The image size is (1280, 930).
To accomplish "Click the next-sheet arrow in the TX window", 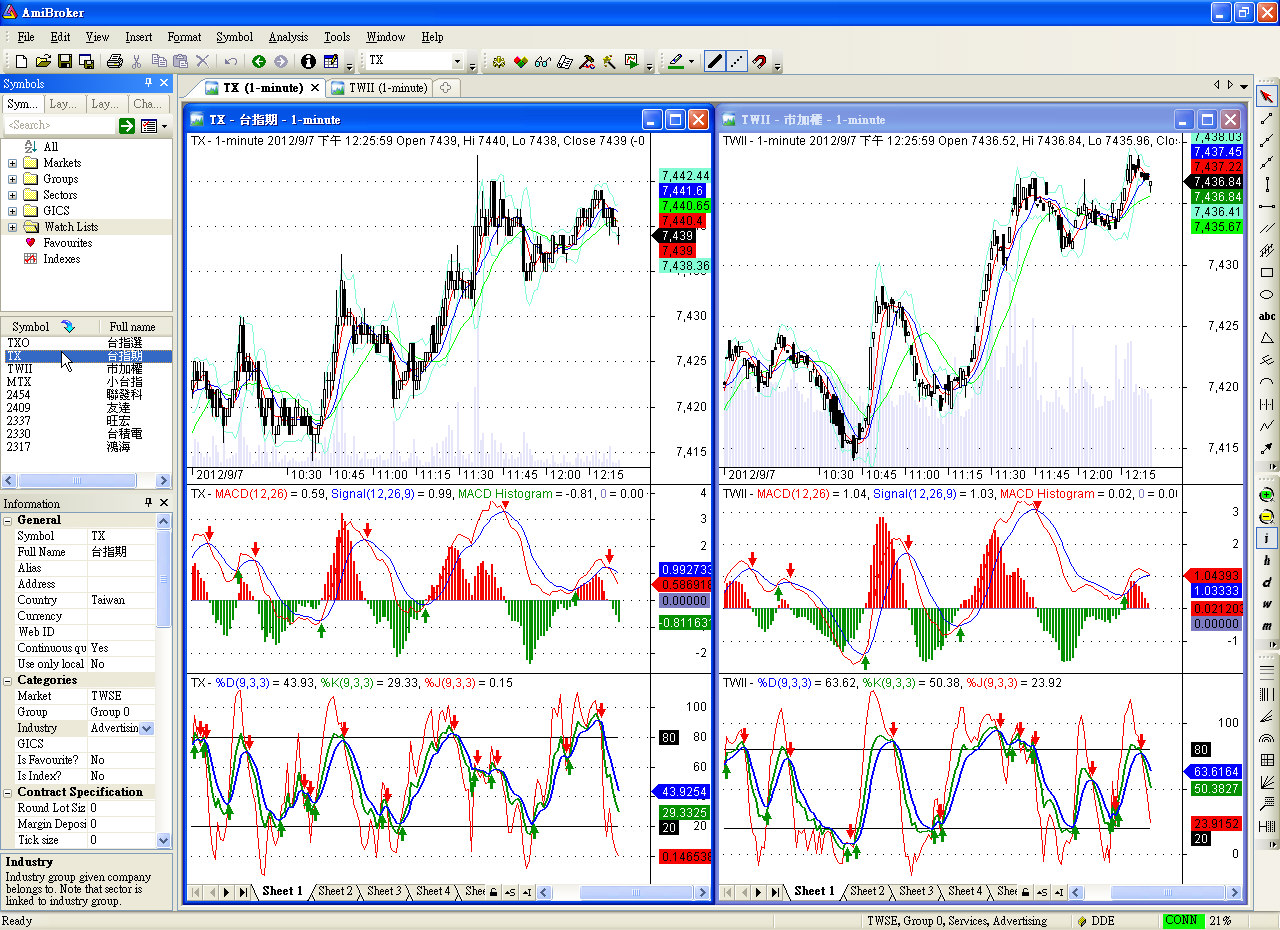I will coord(227,892).
